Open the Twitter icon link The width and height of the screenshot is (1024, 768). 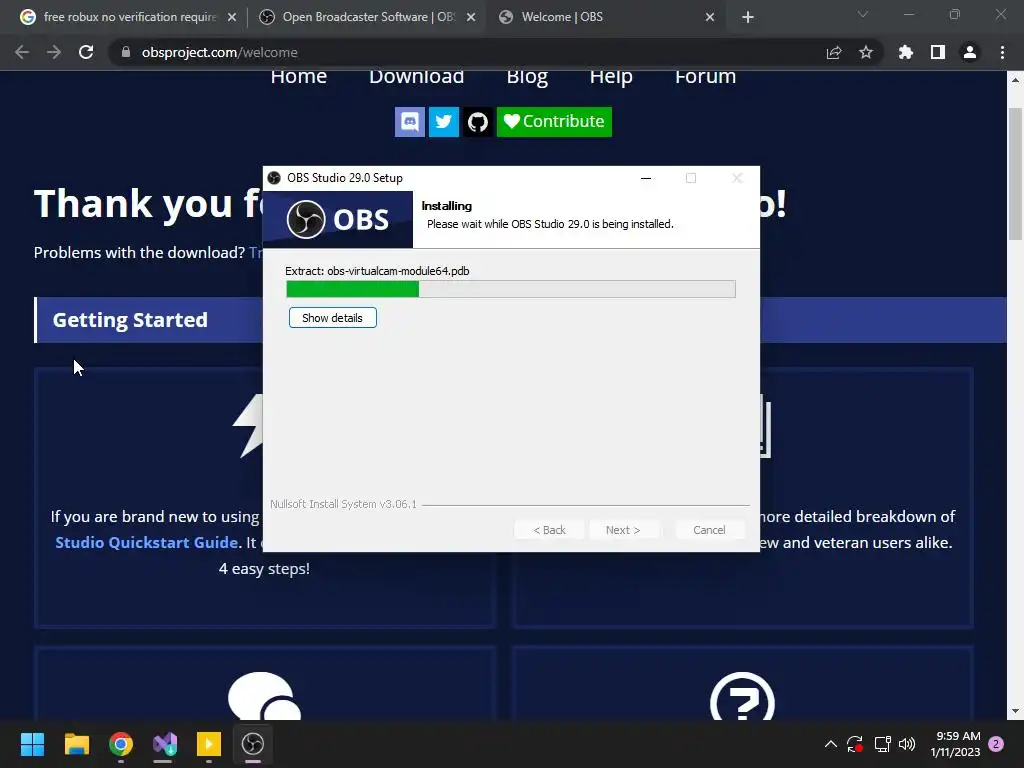[x=443, y=122]
